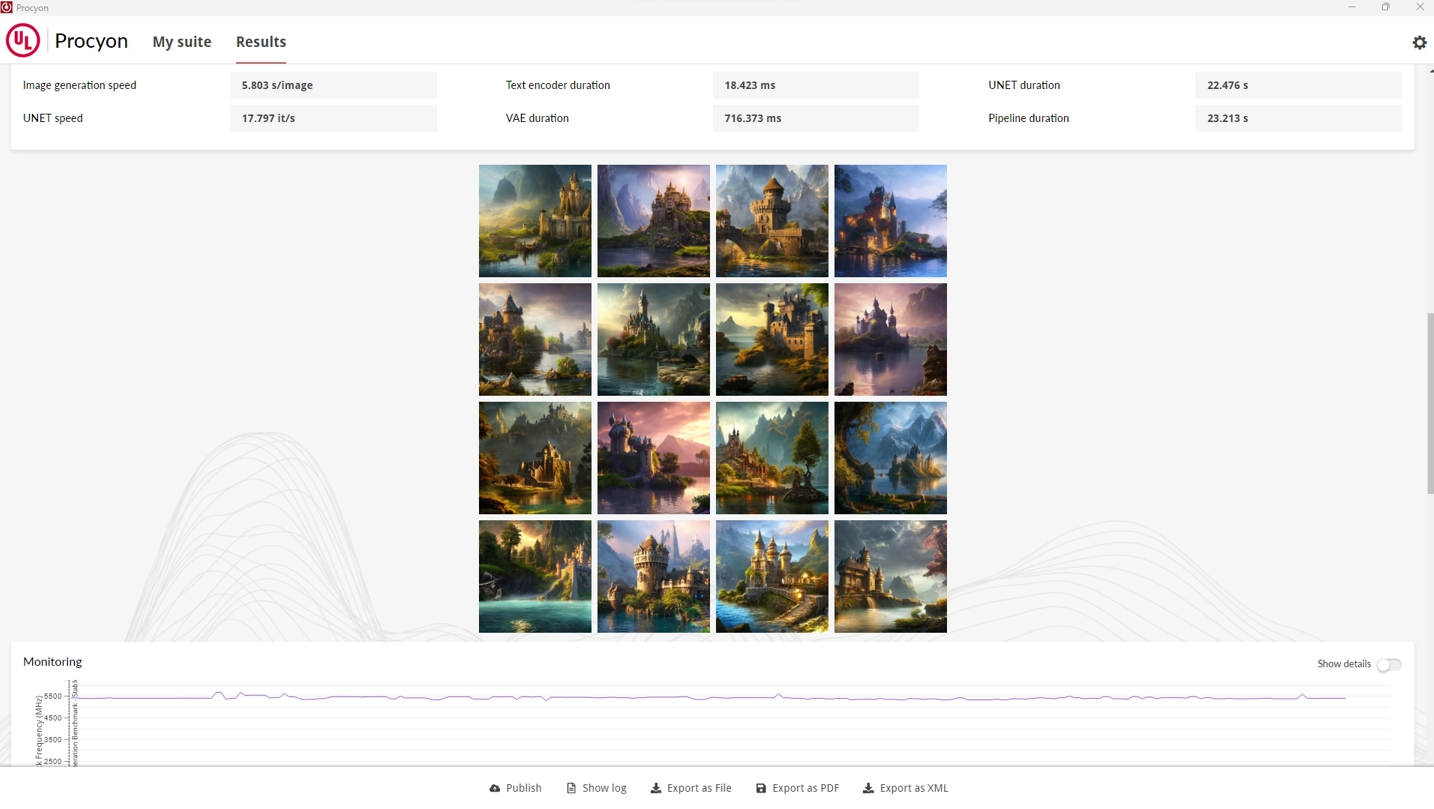The width and height of the screenshot is (1434, 809).
Task: Open settings via the gear icon
Action: pos(1419,42)
